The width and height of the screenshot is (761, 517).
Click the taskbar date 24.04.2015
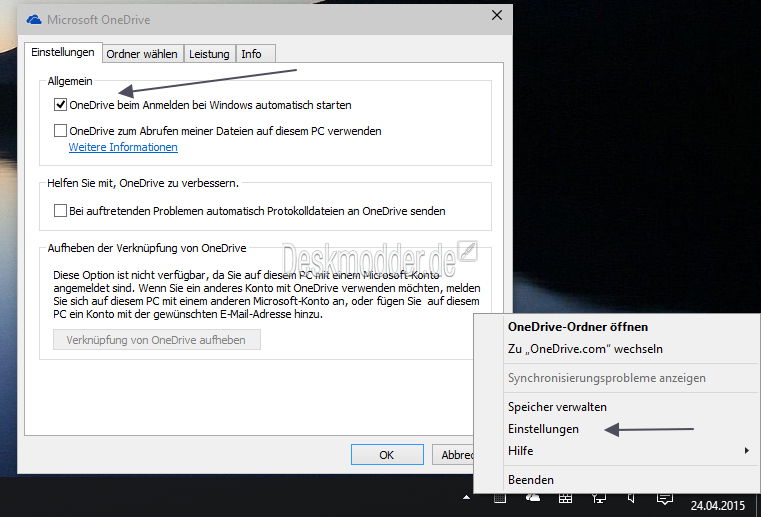[718, 505]
